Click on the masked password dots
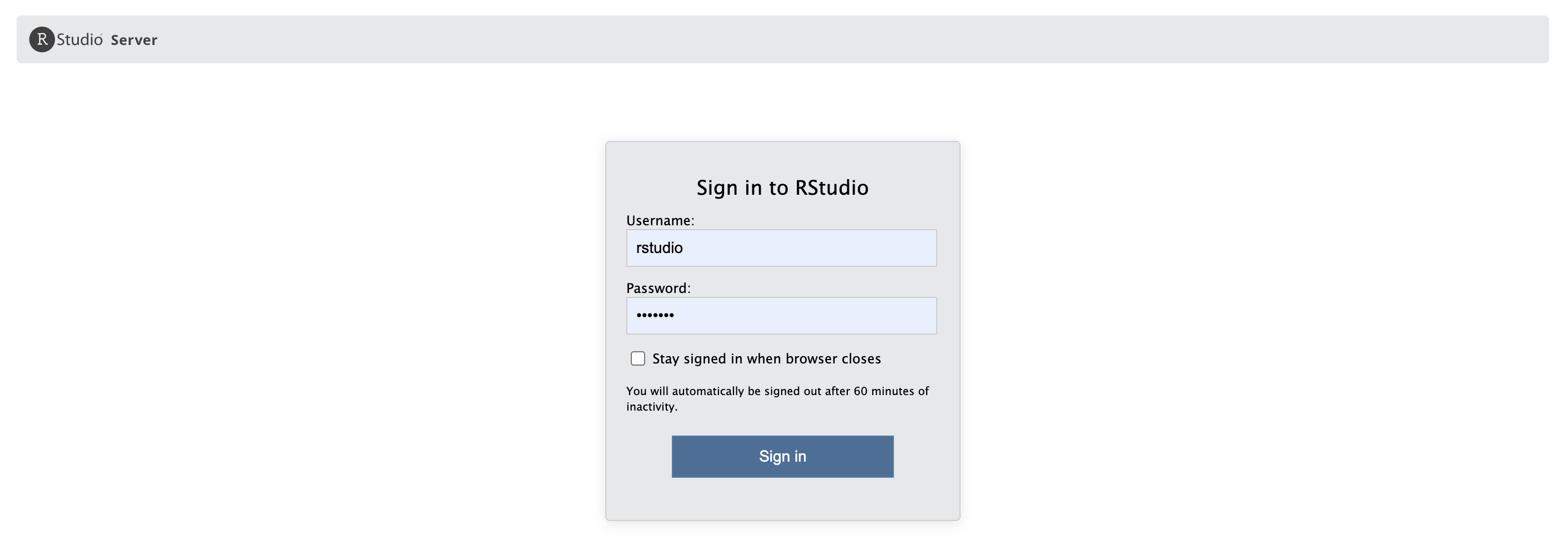This screenshot has height=536, width=1568. pyautogui.click(x=655, y=315)
